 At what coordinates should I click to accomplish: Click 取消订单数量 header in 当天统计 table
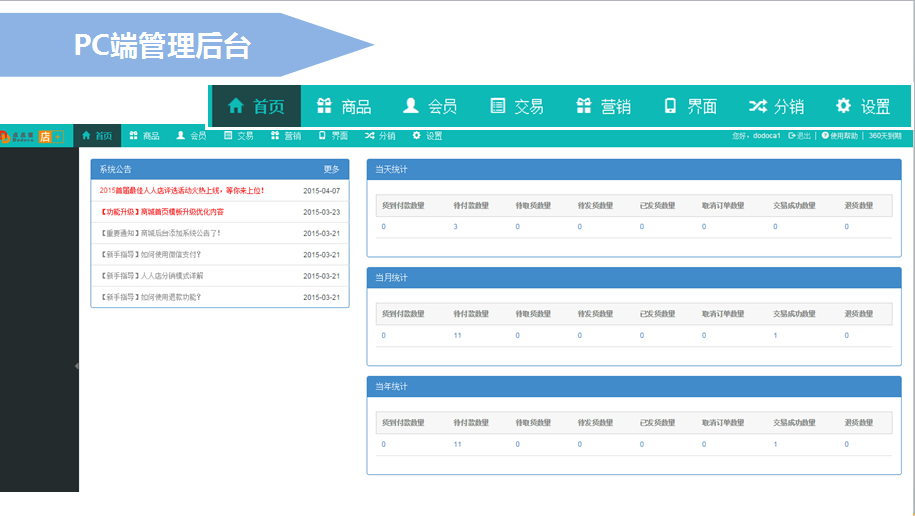click(723, 205)
